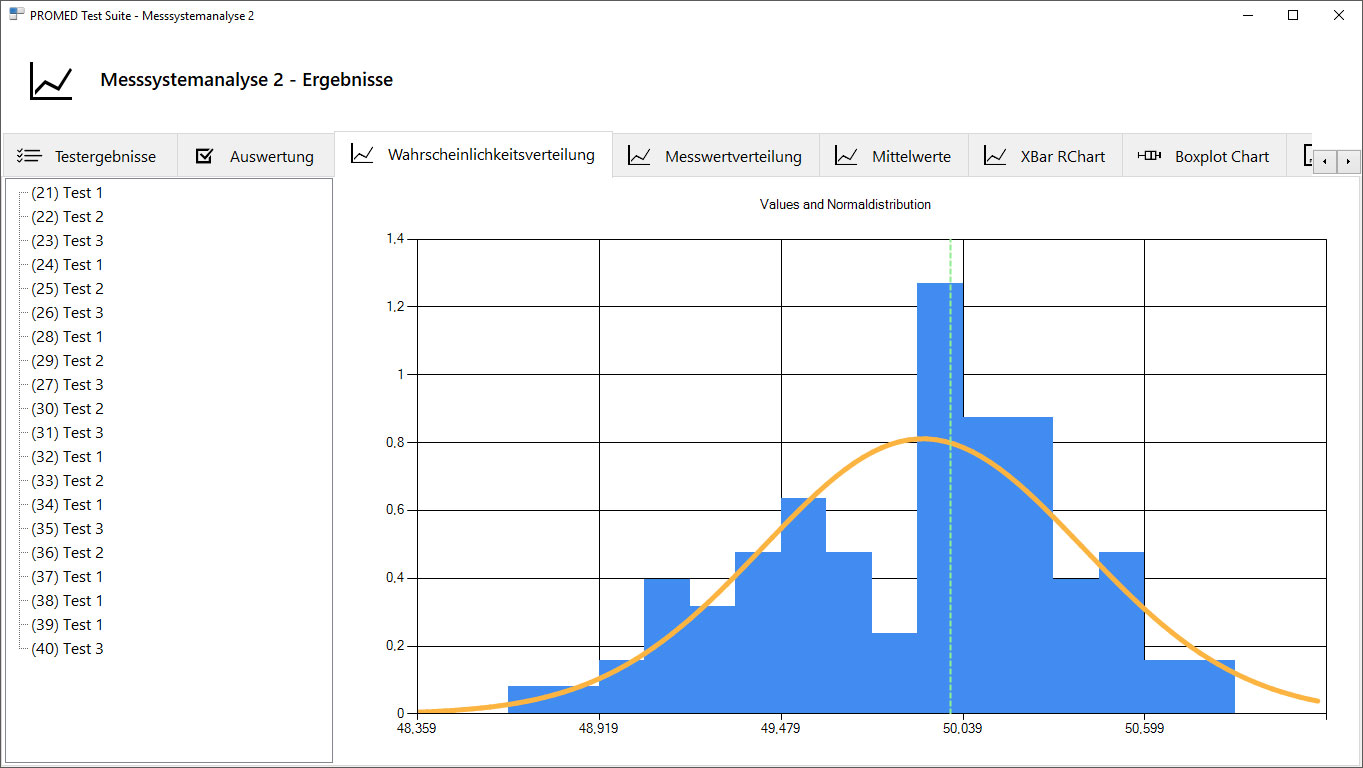Viewport: 1363px width, 768px height.
Task: Click the PROMED app icon in title bar
Action: [x=16, y=15]
